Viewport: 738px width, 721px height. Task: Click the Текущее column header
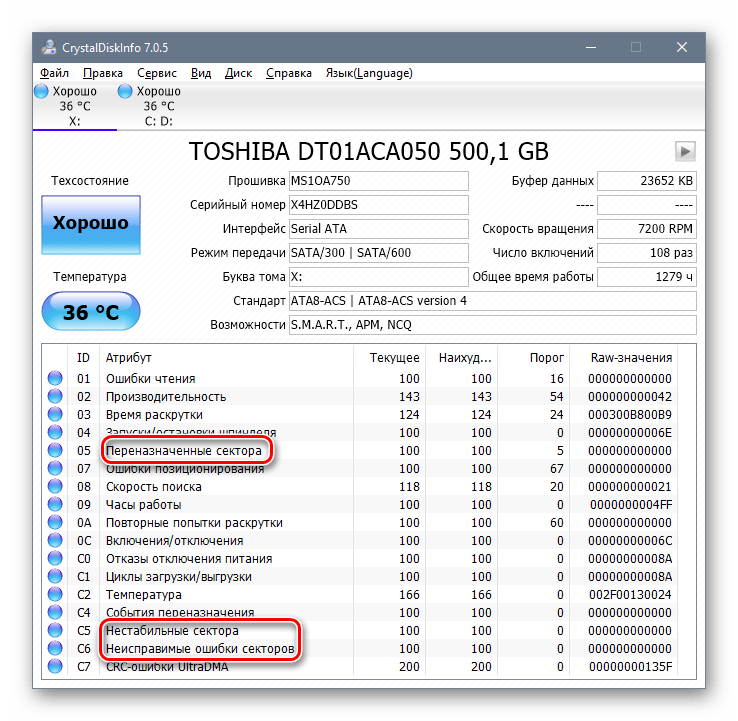click(x=390, y=358)
